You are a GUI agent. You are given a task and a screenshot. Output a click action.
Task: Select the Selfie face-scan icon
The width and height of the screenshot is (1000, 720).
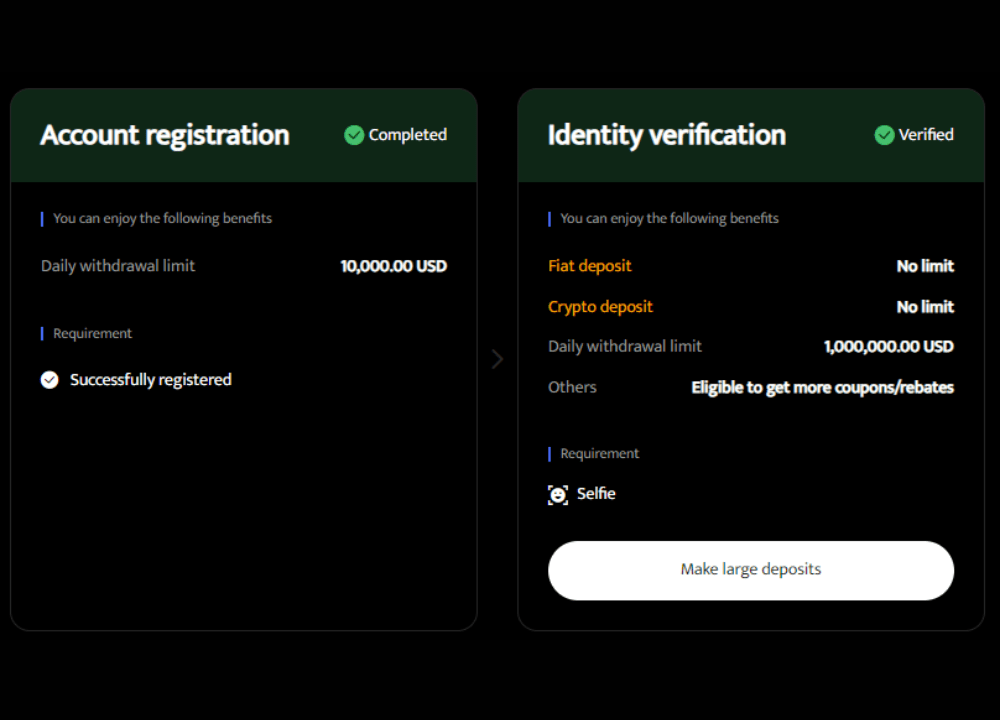(x=558, y=493)
